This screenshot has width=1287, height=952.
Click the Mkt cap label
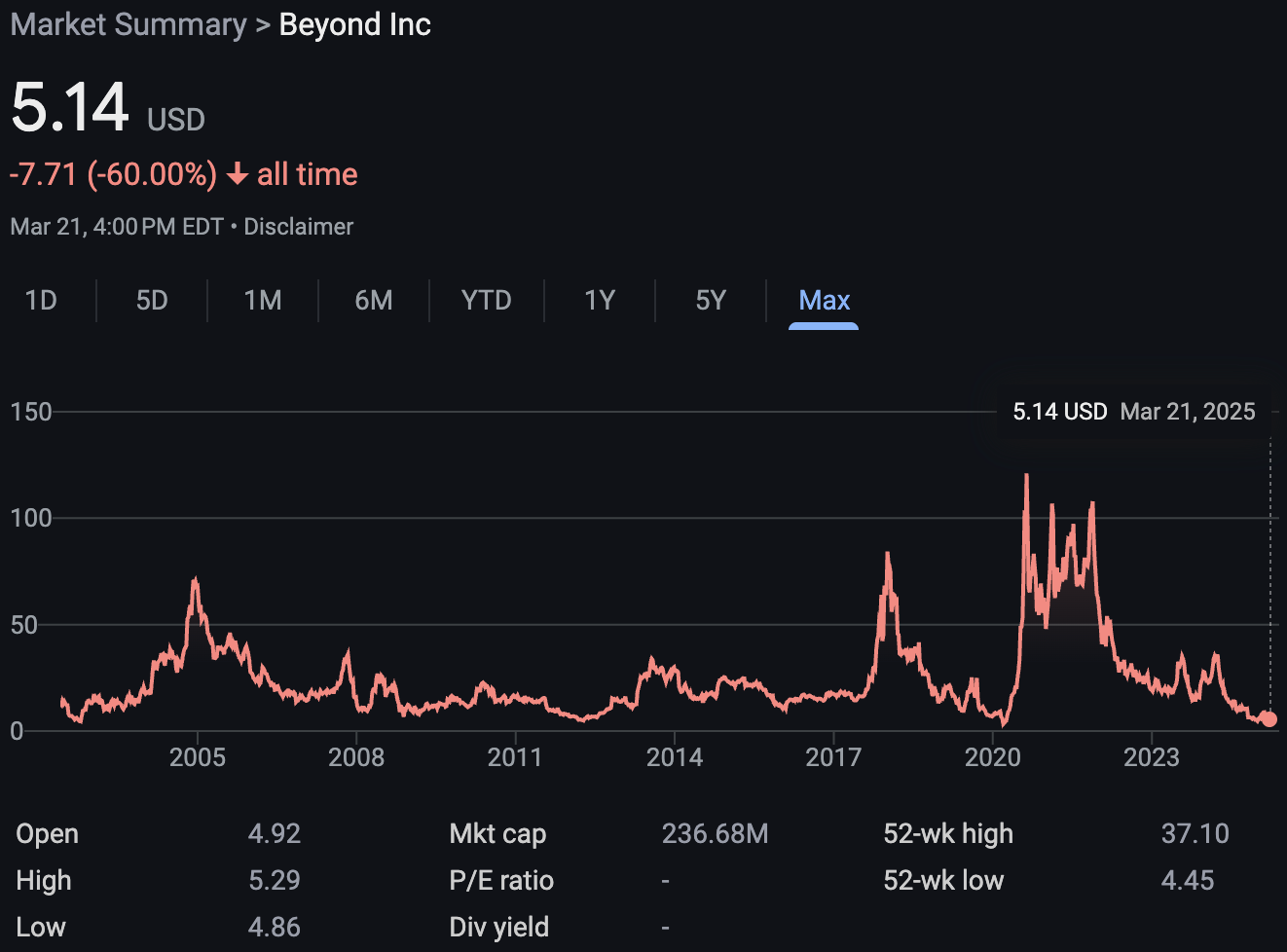point(497,833)
